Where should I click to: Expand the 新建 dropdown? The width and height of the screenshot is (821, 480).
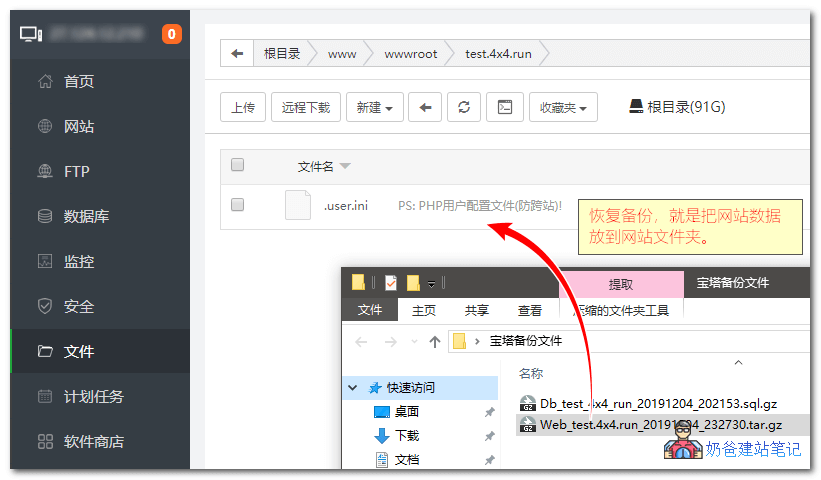[x=375, y=107]
